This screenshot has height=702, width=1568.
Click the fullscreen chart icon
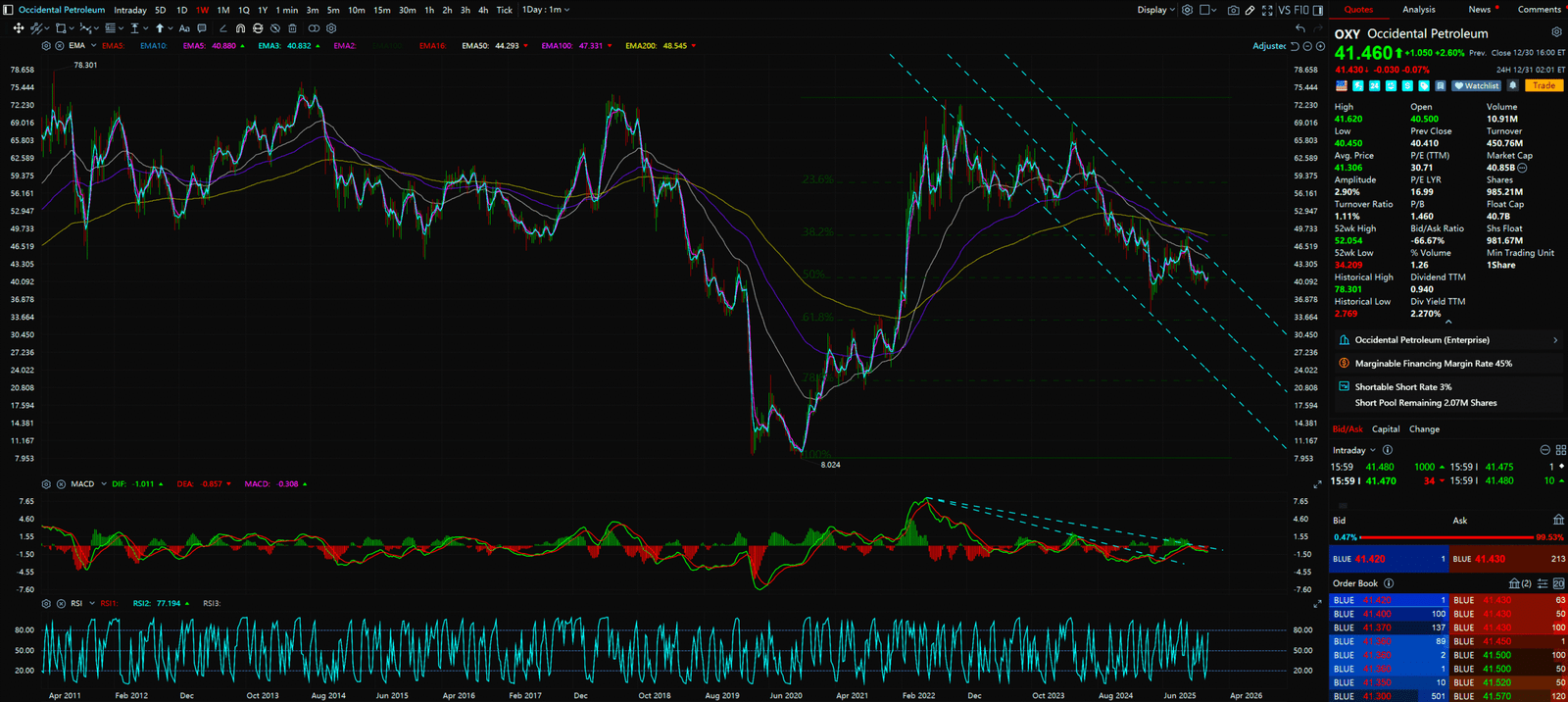point(1267,10)
